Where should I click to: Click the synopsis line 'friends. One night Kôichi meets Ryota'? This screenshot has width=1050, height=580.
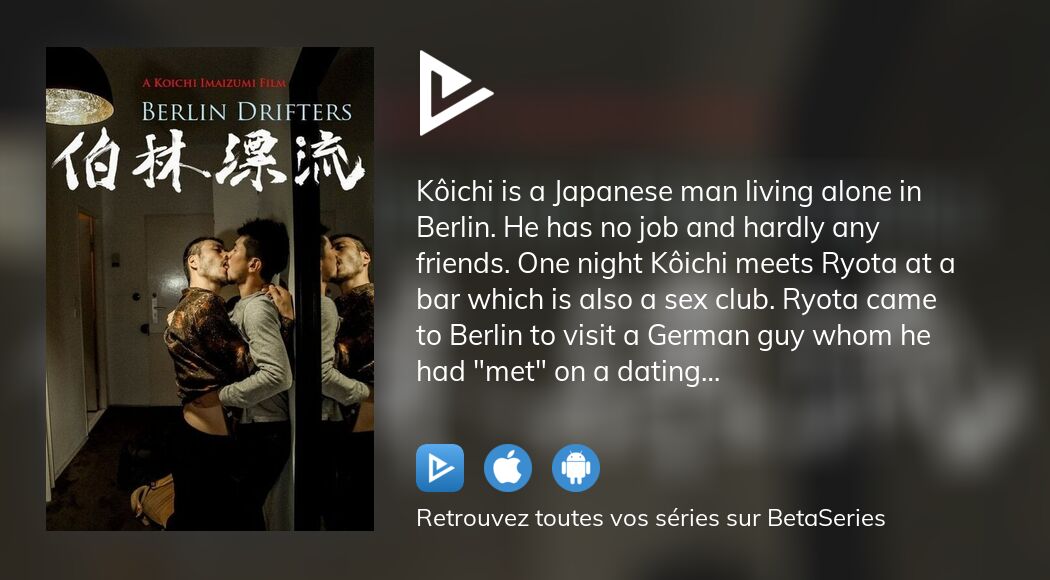tap(685, 264)
